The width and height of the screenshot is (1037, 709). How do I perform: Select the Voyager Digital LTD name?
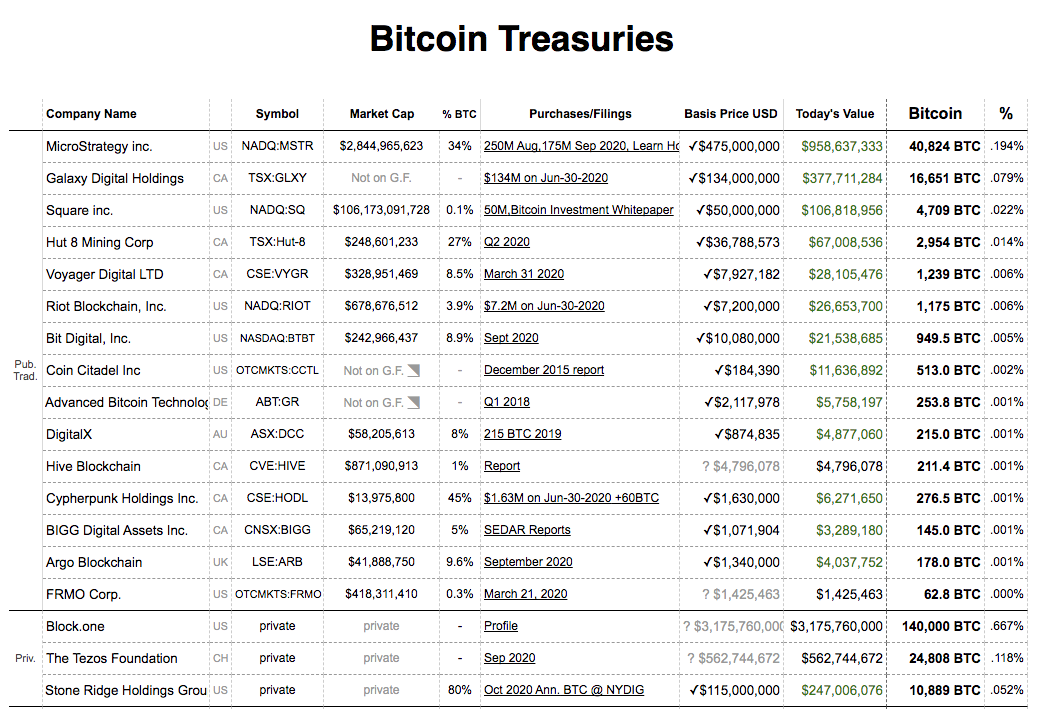[x=104, y=274]
